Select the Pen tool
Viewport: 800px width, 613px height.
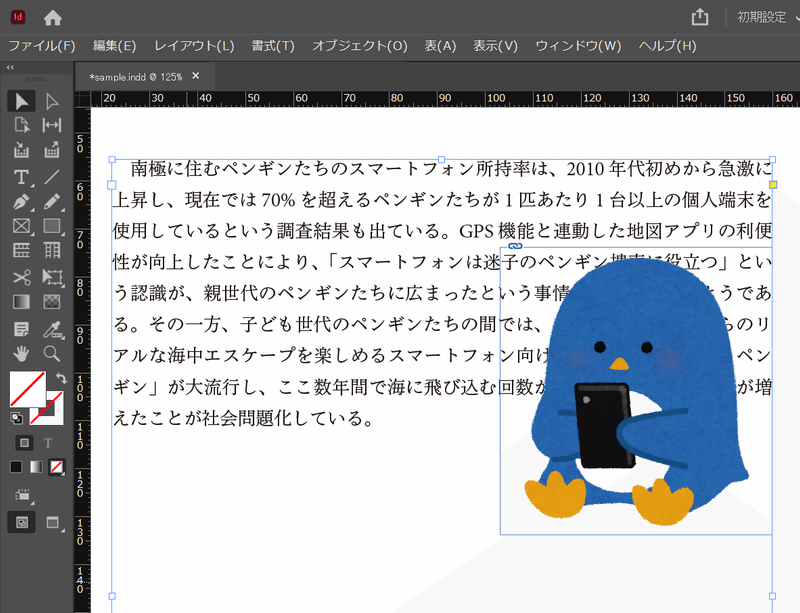(x=21, y=202)
